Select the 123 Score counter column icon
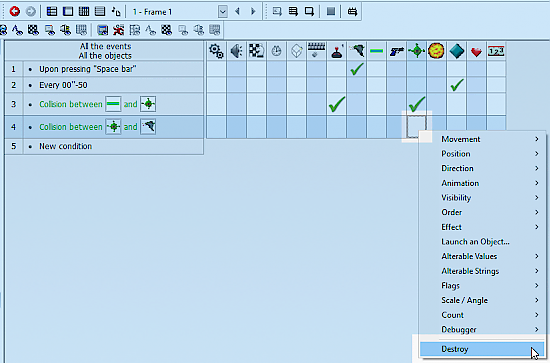550x363 pixels. (496, 51)
